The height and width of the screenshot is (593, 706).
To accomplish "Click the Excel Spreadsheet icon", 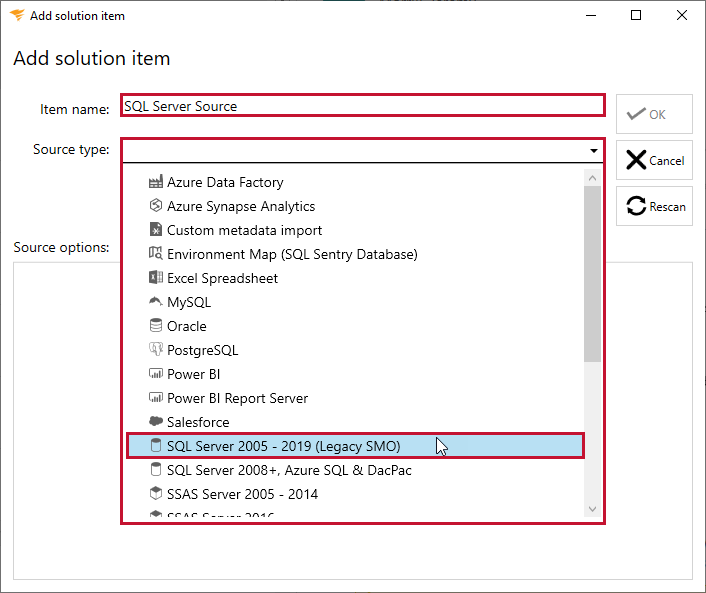I will tap(155, 277).
